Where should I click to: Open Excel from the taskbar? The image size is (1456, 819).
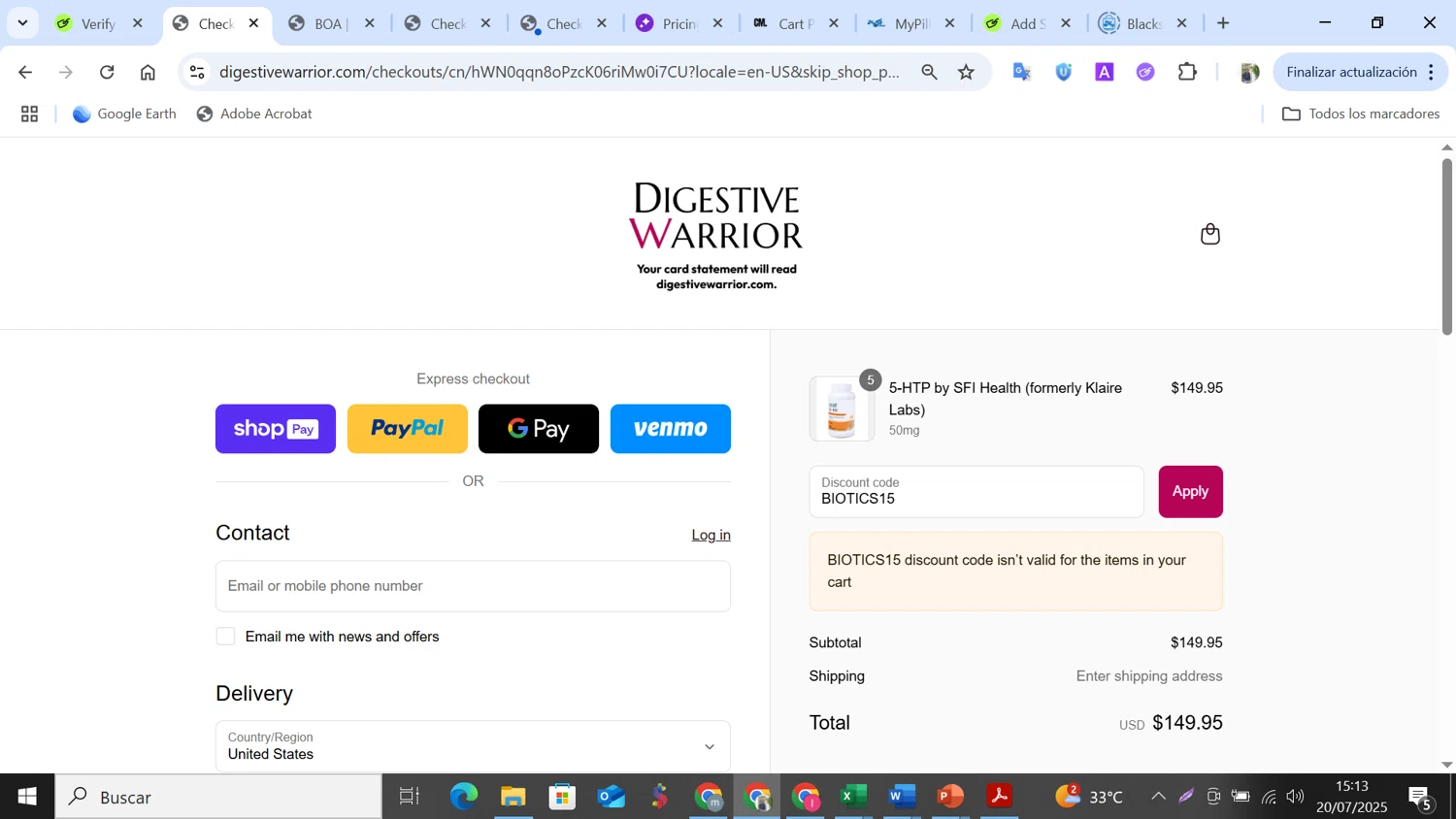point(853,797)
